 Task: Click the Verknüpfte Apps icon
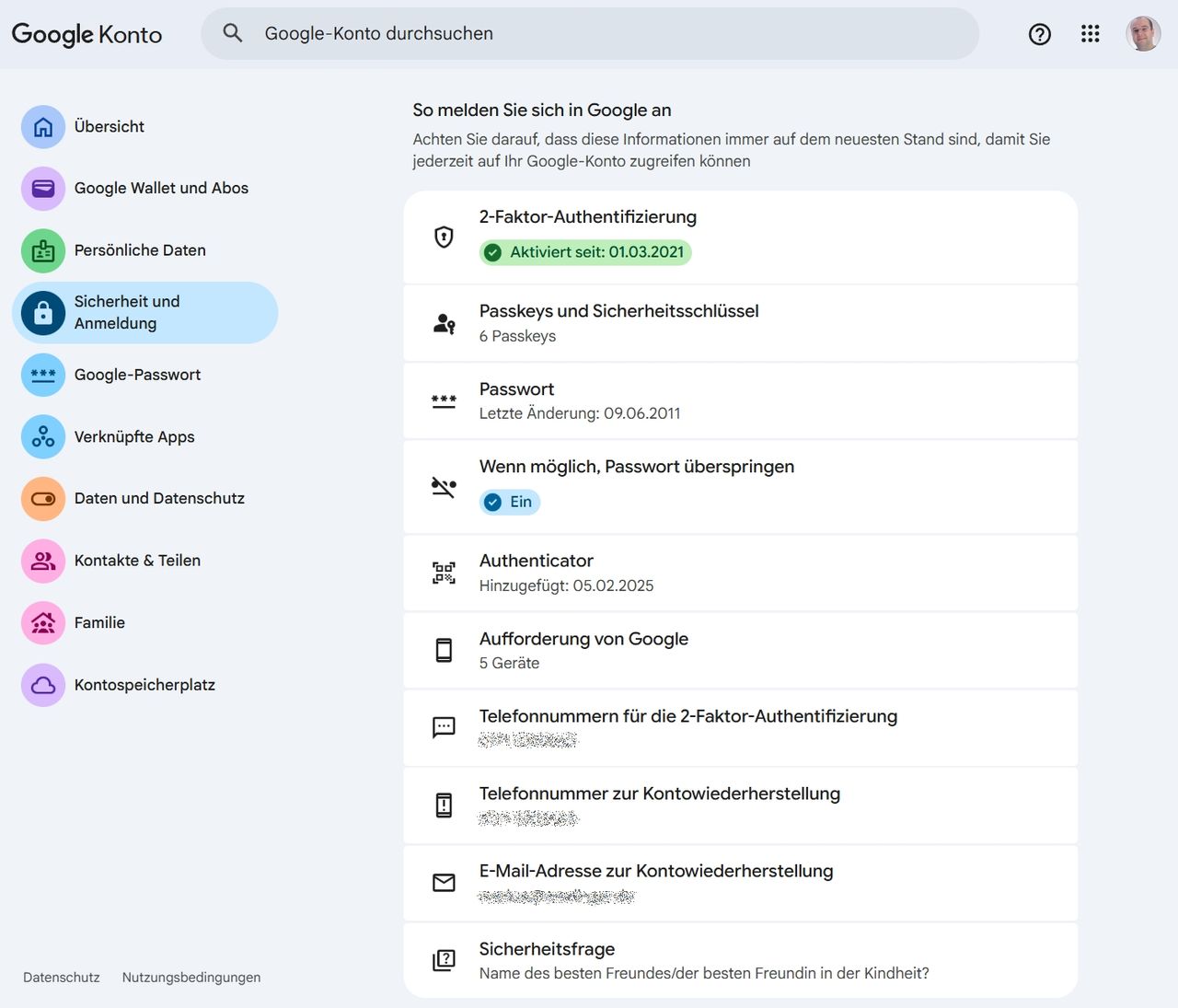coord(43,437)
